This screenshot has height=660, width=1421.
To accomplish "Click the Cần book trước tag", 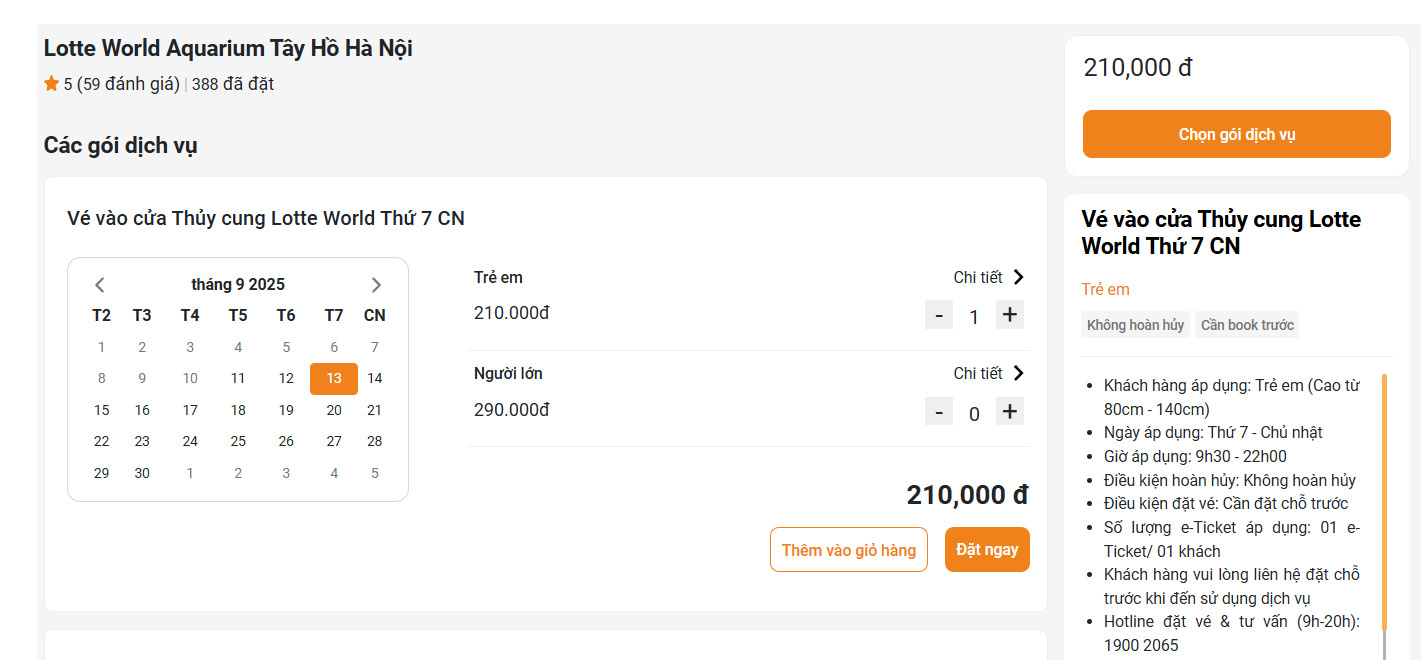I will [x=1246, y=325].
